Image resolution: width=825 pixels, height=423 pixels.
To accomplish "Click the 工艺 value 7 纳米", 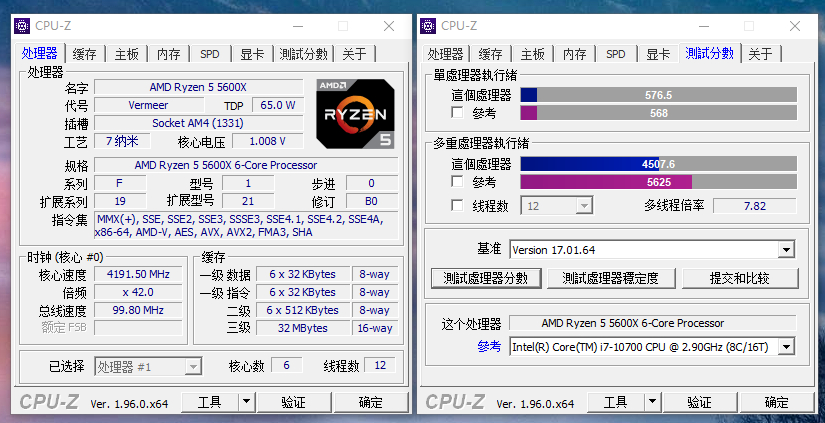I will [122, 141].
